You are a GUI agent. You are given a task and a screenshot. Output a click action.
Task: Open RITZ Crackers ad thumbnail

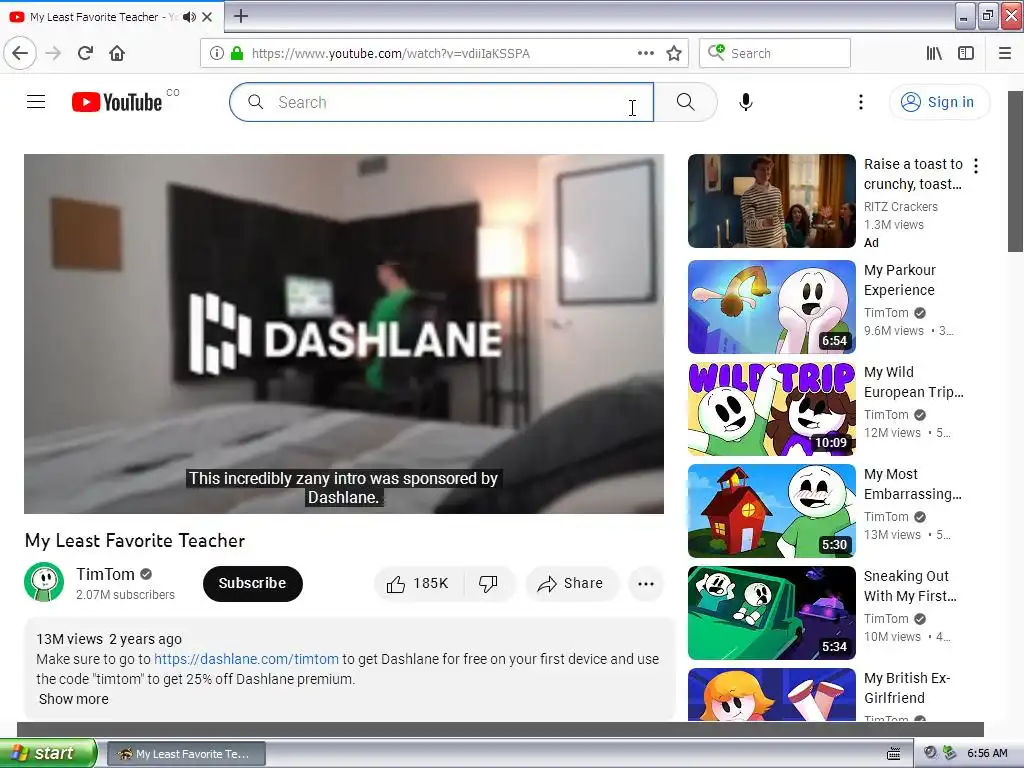point(771,200)
